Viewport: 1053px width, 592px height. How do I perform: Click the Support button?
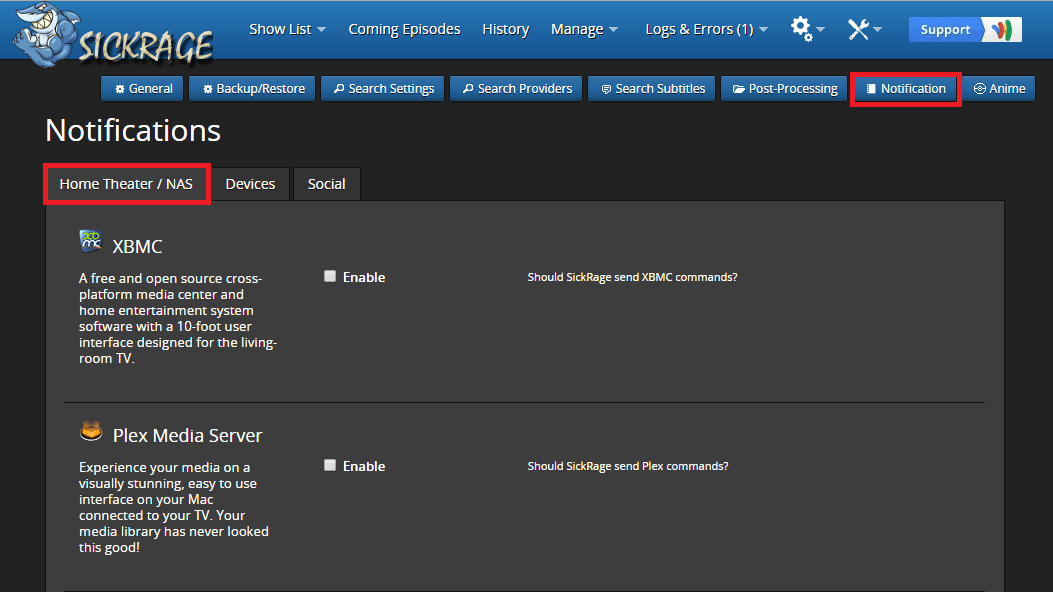click(x=945, y=30)
